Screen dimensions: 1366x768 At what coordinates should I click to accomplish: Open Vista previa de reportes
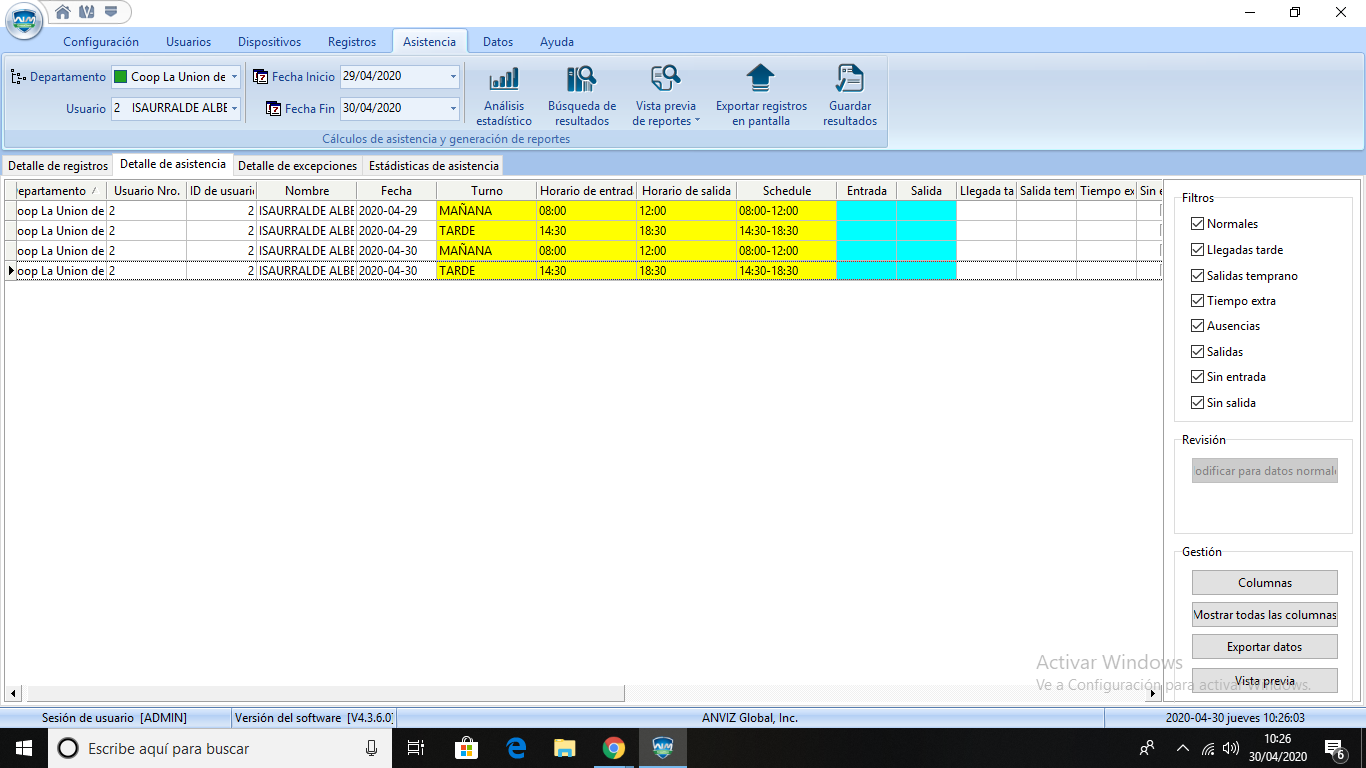(x=666, y=96)
